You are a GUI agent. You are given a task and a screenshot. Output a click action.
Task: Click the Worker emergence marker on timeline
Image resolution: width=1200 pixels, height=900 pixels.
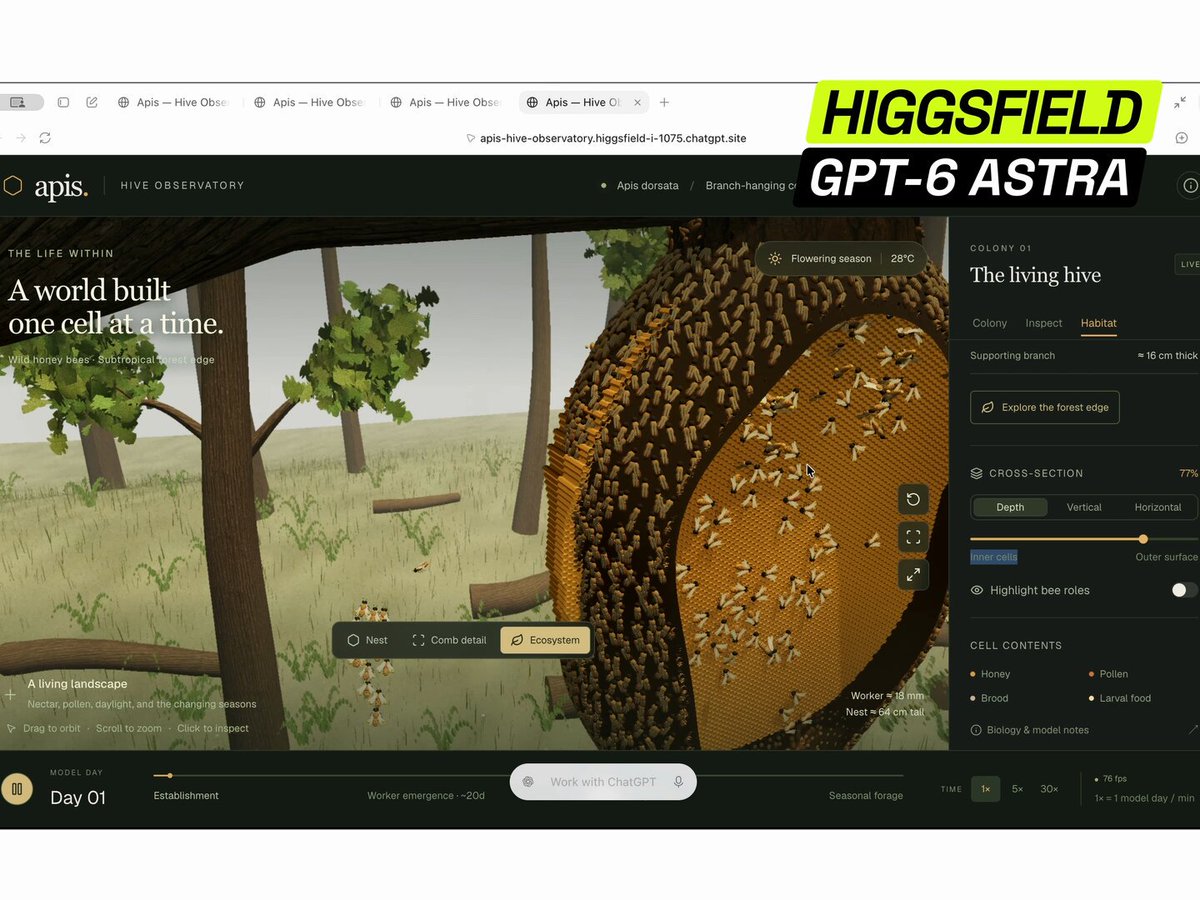pyautogui.click(x=426, y=796)
